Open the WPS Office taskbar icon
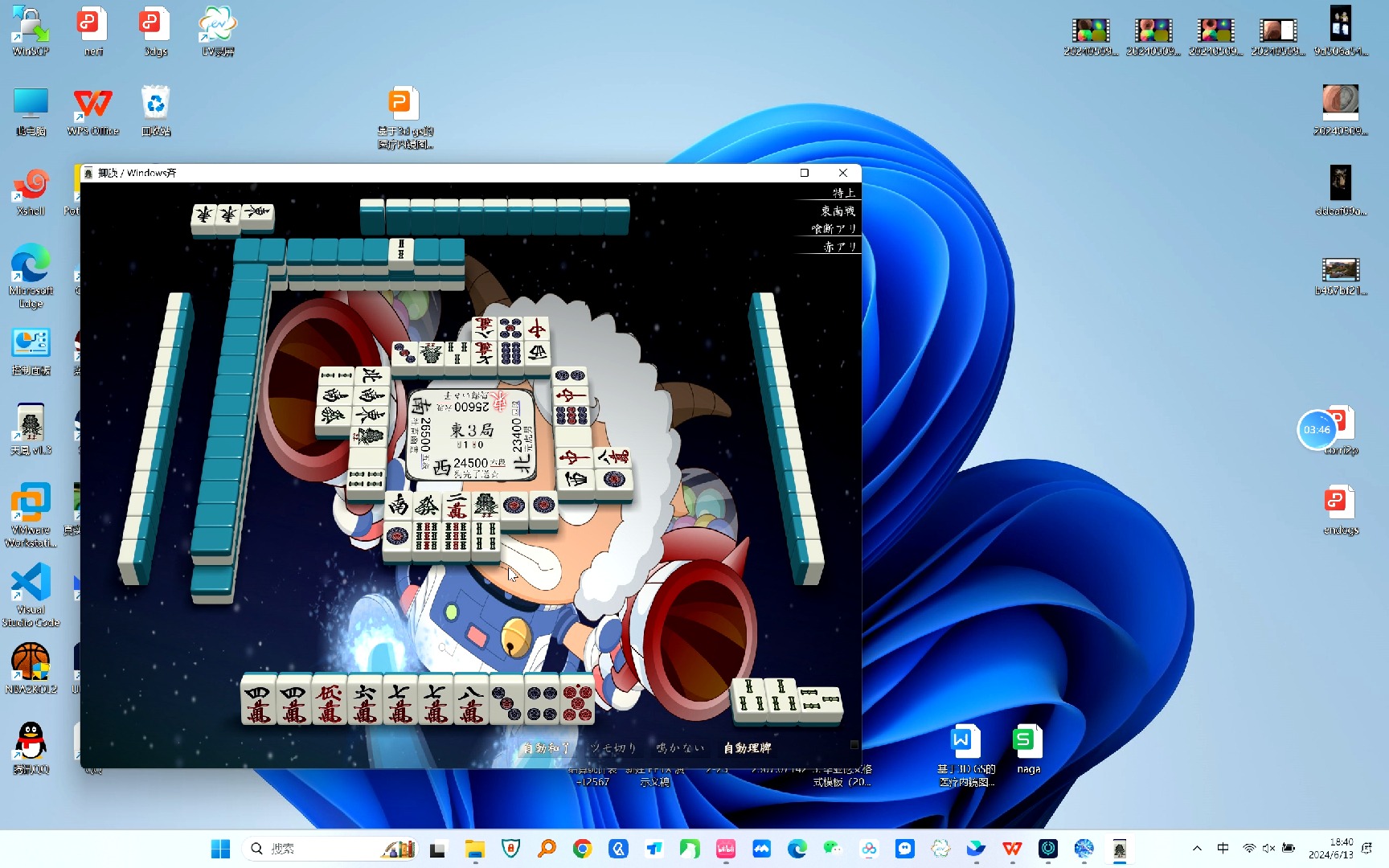The width and height of the screenshot is (1389, 868). pos(1012,849)
